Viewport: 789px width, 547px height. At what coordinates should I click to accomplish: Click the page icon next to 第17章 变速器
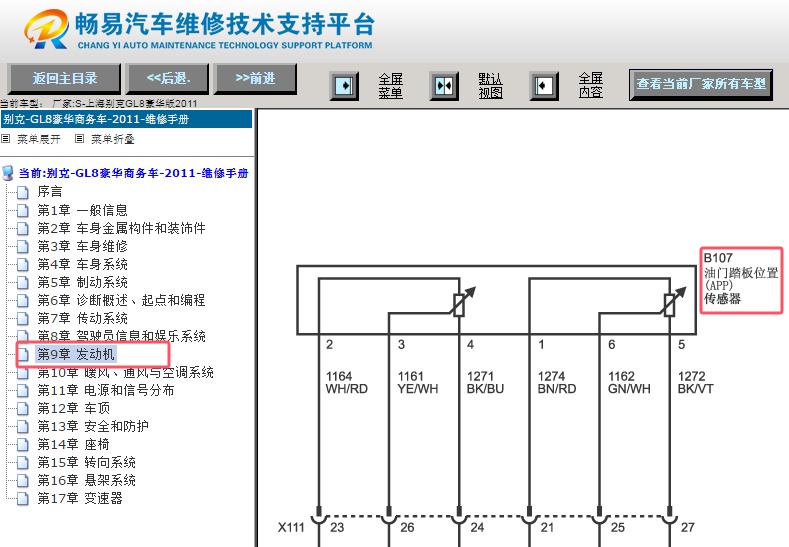click(x=23, y=499)
